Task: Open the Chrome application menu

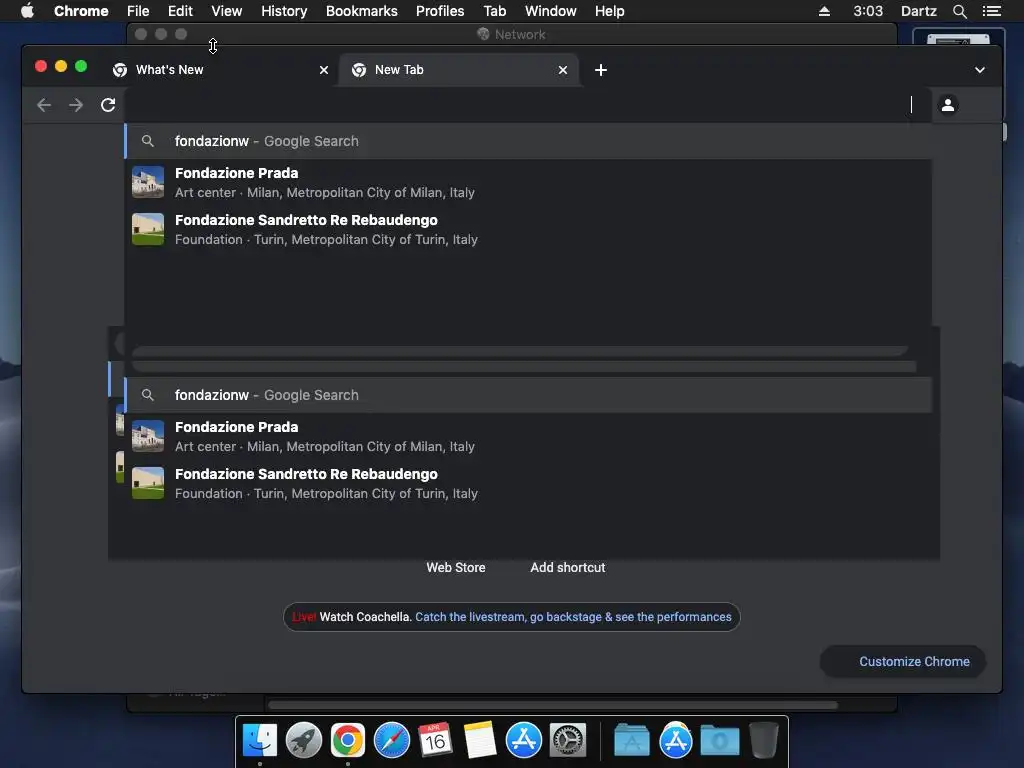Action: [81, 11]
